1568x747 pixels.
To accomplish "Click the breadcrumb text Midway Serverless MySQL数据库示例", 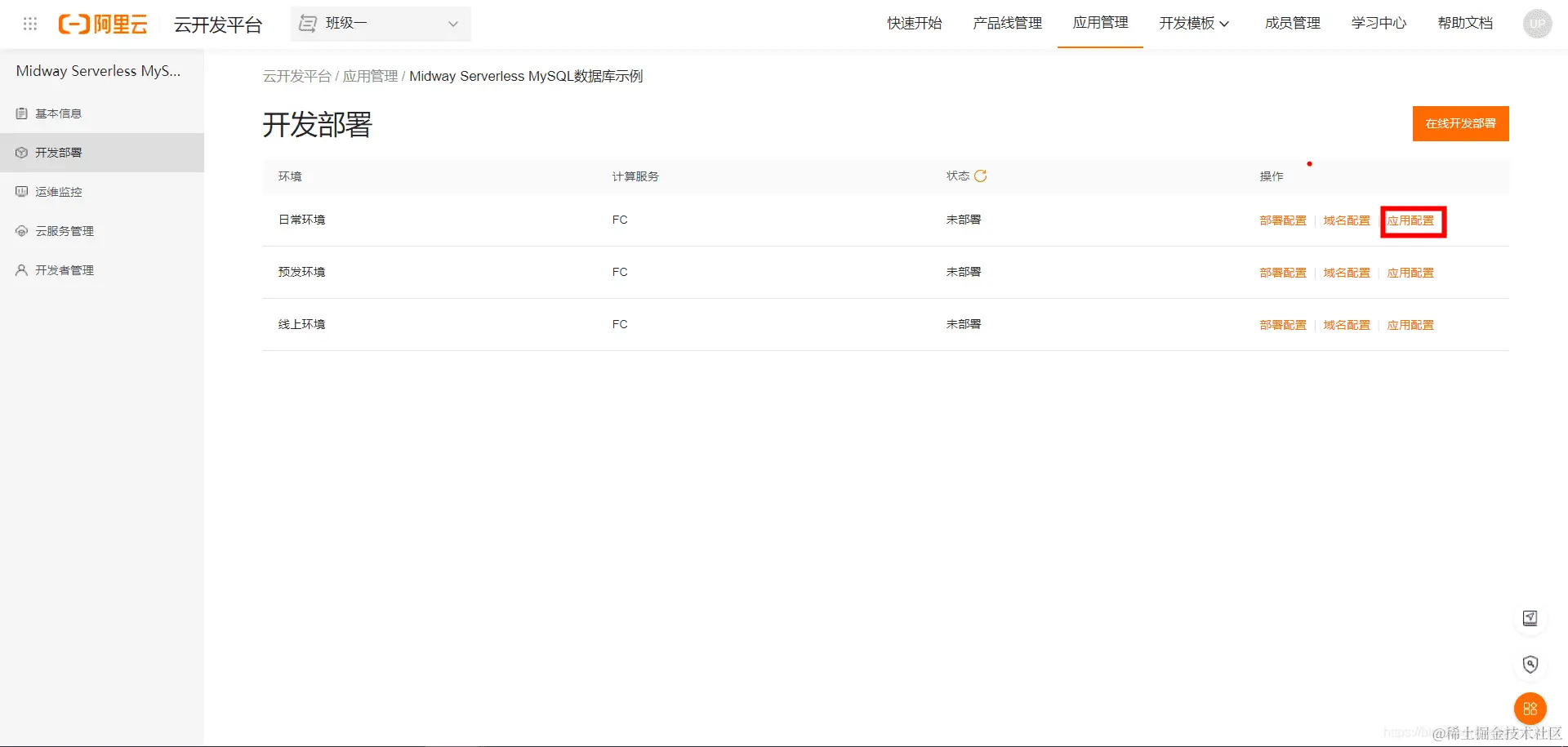I will click(x=526, y=76).
